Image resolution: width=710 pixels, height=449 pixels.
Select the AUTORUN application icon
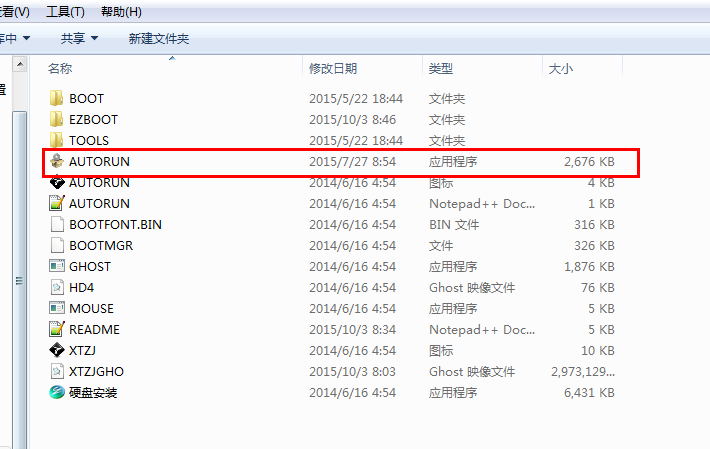point(57,161)
